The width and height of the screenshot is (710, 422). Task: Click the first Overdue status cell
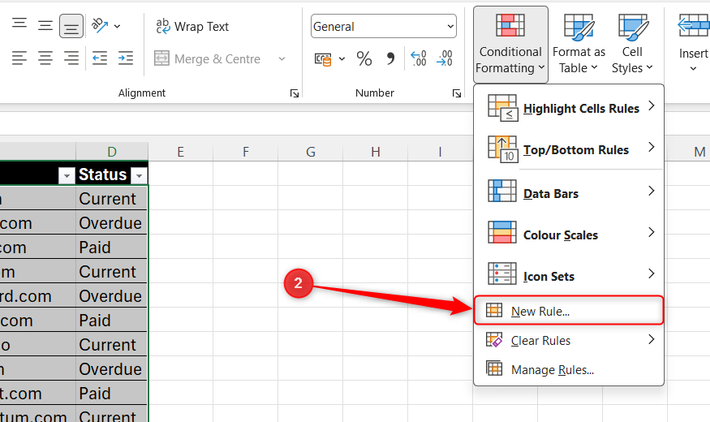111,223
